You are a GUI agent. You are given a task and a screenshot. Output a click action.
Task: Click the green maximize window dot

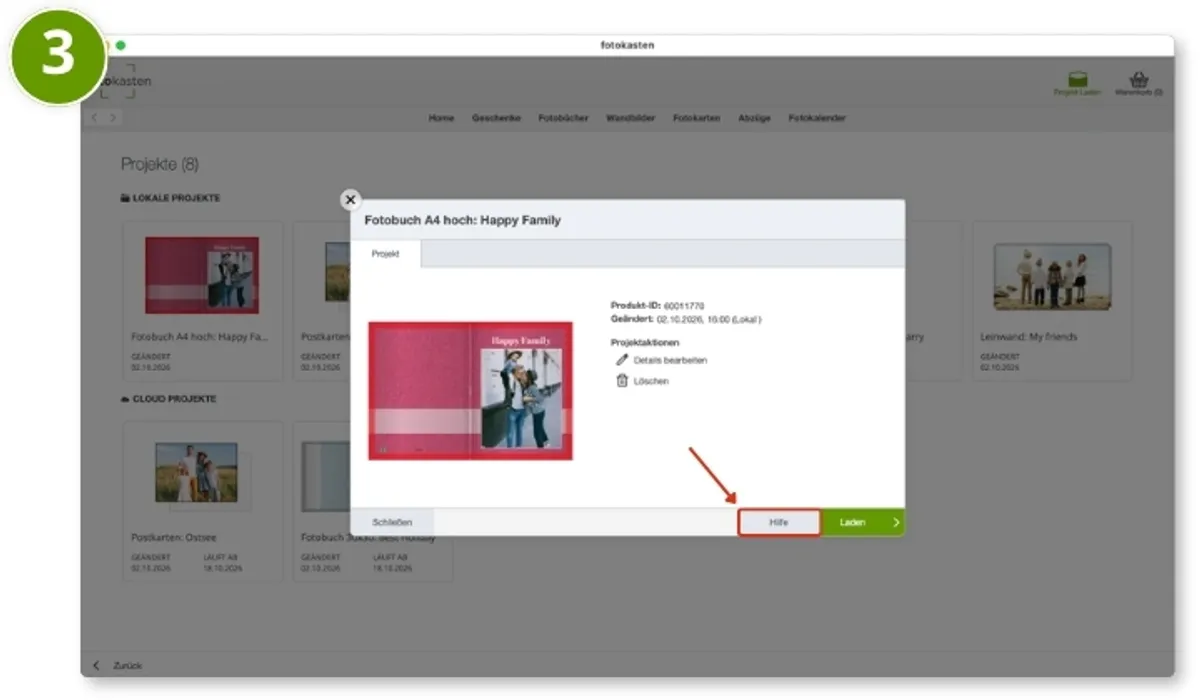coord(121,45)
